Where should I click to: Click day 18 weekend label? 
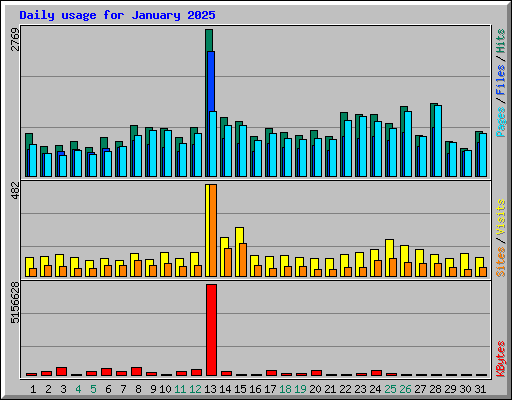point(285,389)
